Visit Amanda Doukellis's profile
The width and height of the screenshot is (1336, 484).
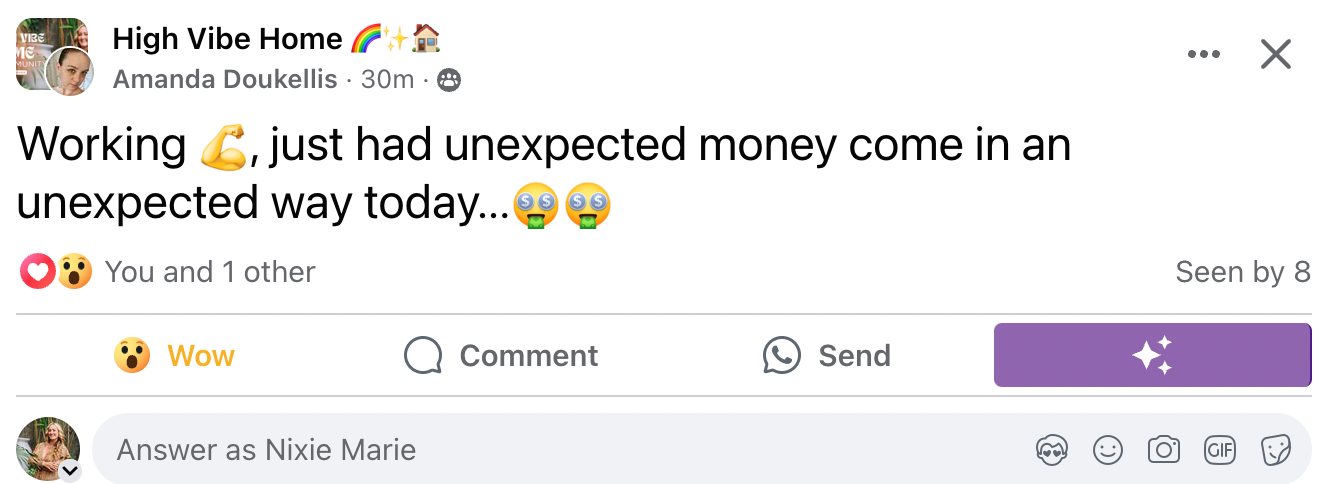(x=225, y=80)
